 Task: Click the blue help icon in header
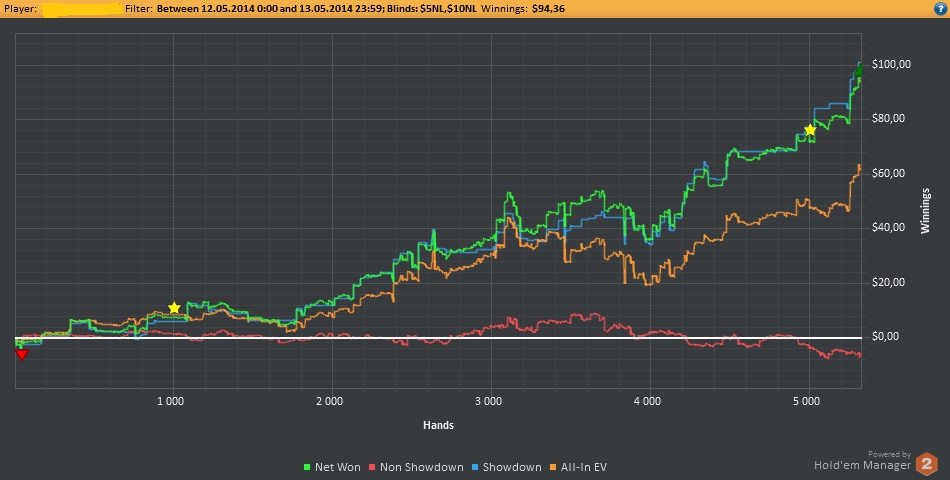(938, 9)
